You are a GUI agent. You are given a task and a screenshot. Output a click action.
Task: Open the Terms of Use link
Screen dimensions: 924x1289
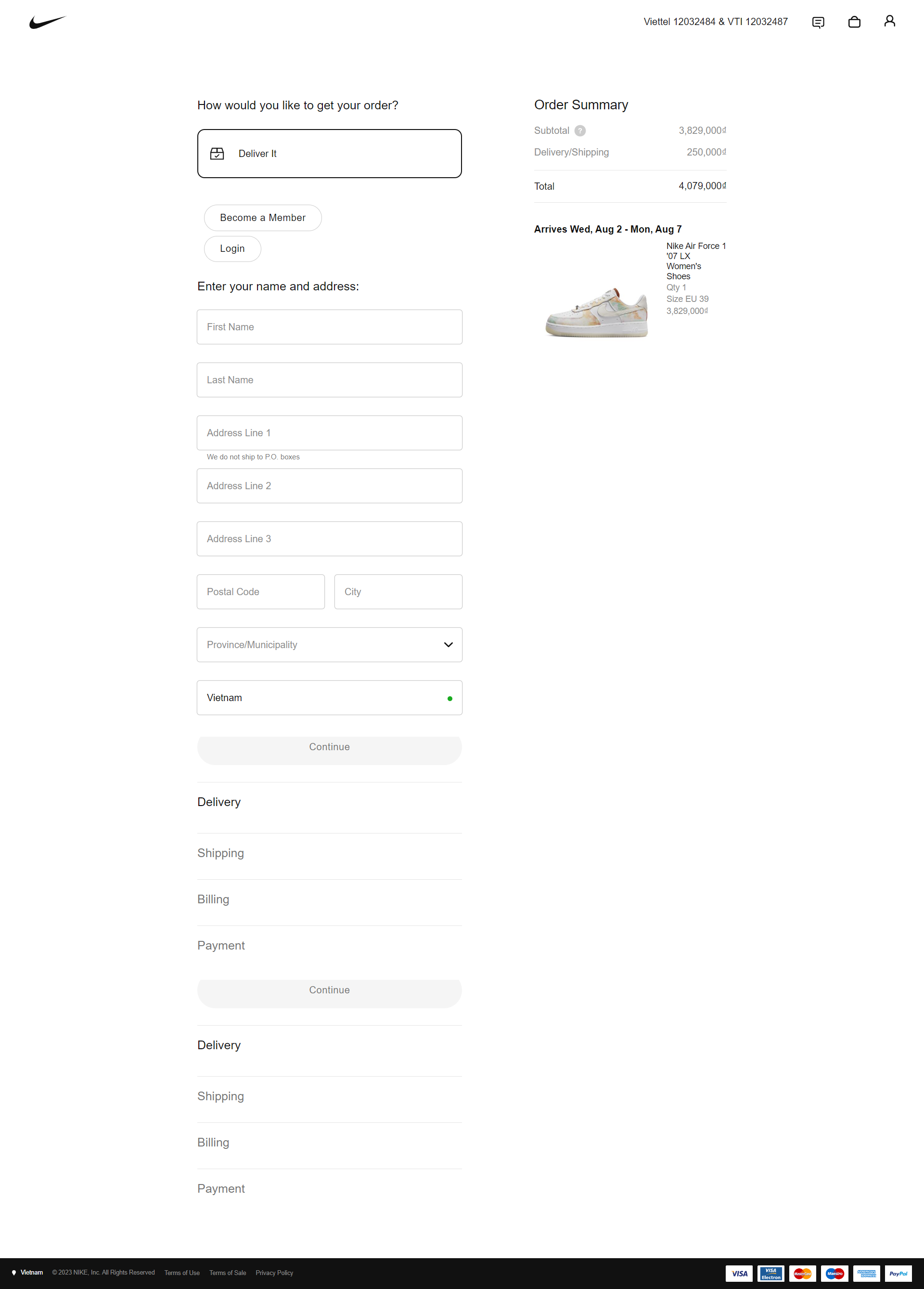coord(182,1273)
